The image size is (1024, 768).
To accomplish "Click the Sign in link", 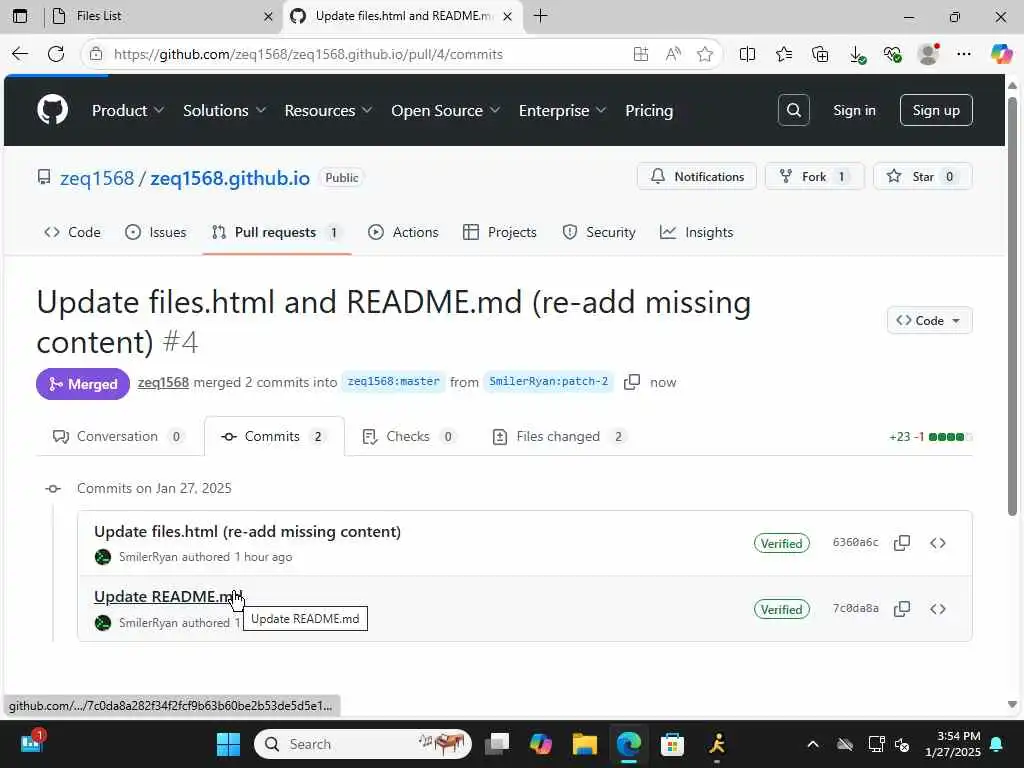I will click(x=854, y=110).
